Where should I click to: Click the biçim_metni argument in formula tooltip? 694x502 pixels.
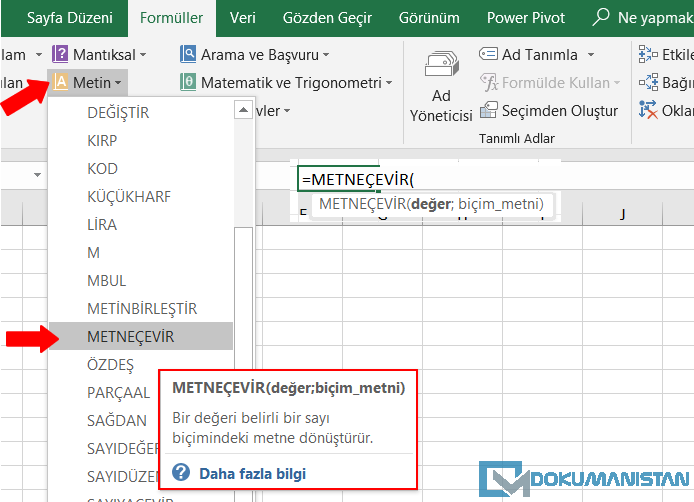[498, 204]
